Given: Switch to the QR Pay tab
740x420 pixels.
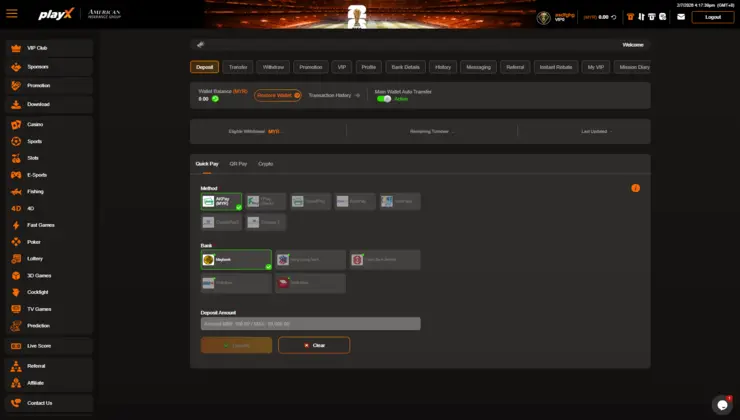Looking at the screenshot, I should 238,164.
